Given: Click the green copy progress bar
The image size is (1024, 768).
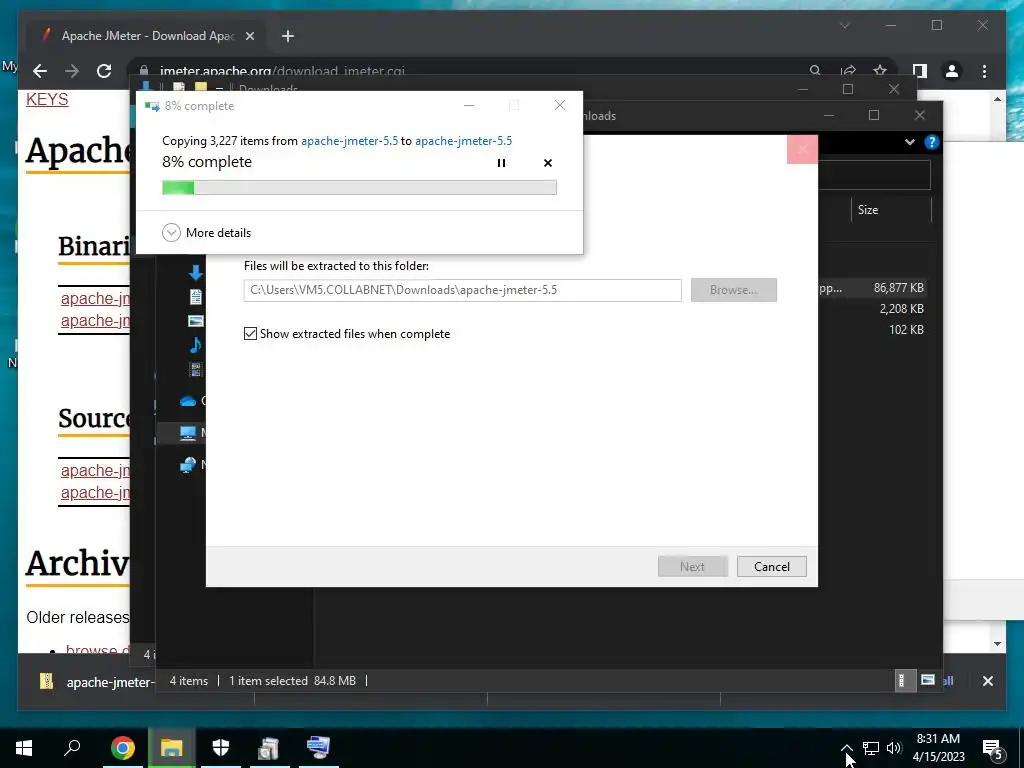Looking at the screenshot, I should point(359,187).
